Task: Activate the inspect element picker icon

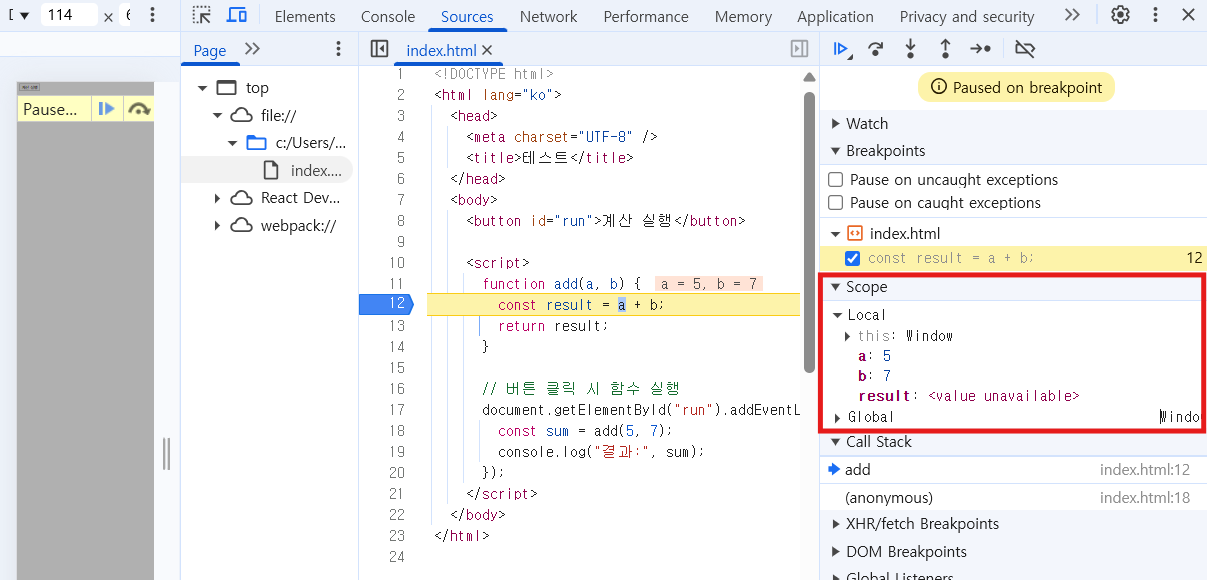Action: (x=202, y=16)
